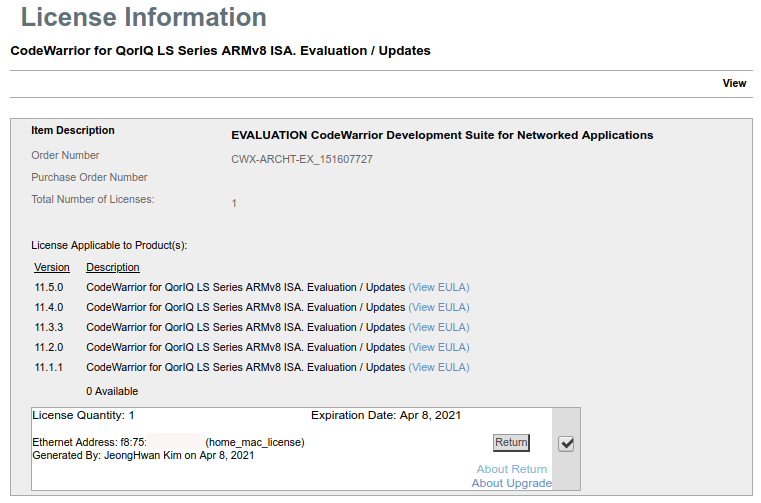
Task: Open View EULA for version 11.5.0
Action: coord(439,287)
